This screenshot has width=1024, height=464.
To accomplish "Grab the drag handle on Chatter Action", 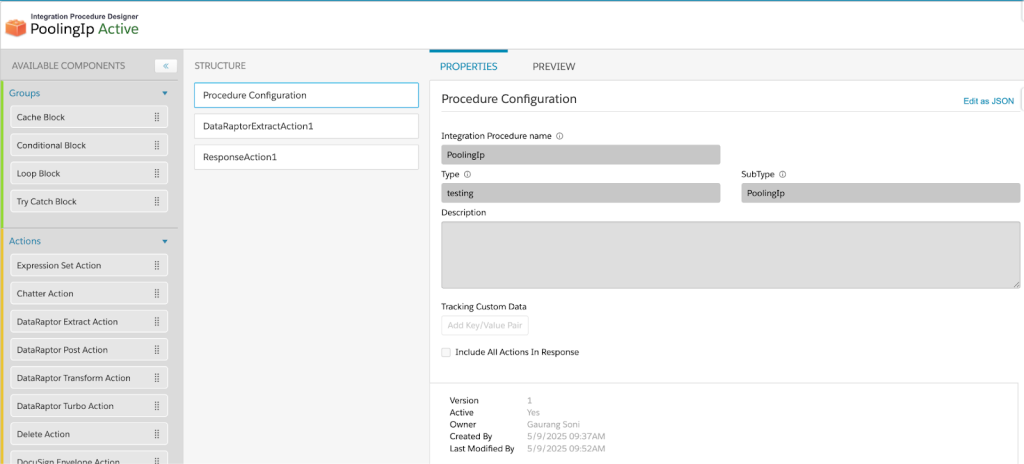I will pyautogui.click(x=157, y=293).
